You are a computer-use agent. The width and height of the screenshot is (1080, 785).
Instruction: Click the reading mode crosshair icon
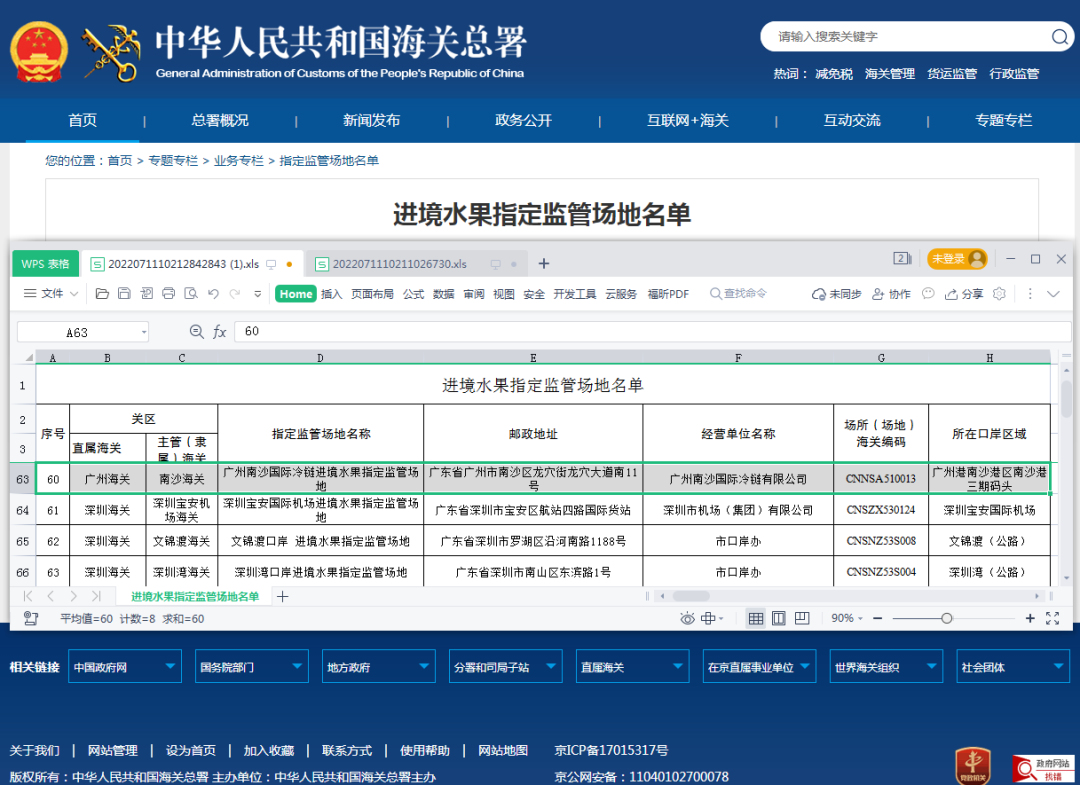pos(712,618)
